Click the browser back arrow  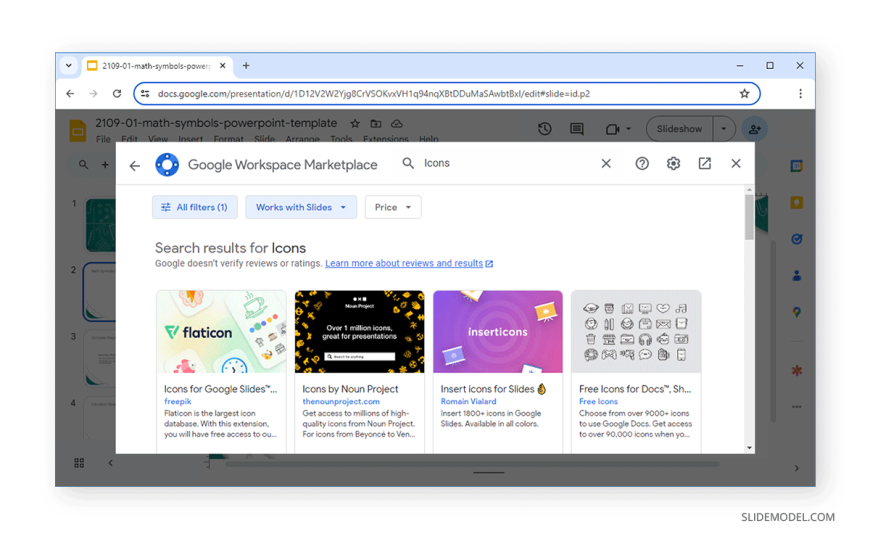pos(70,93)
